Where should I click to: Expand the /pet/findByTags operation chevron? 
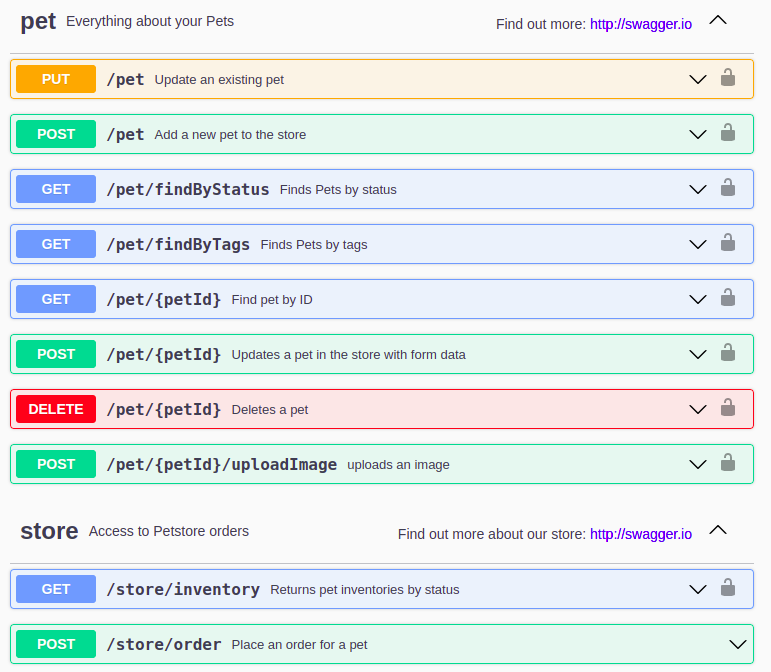(698, 244)
